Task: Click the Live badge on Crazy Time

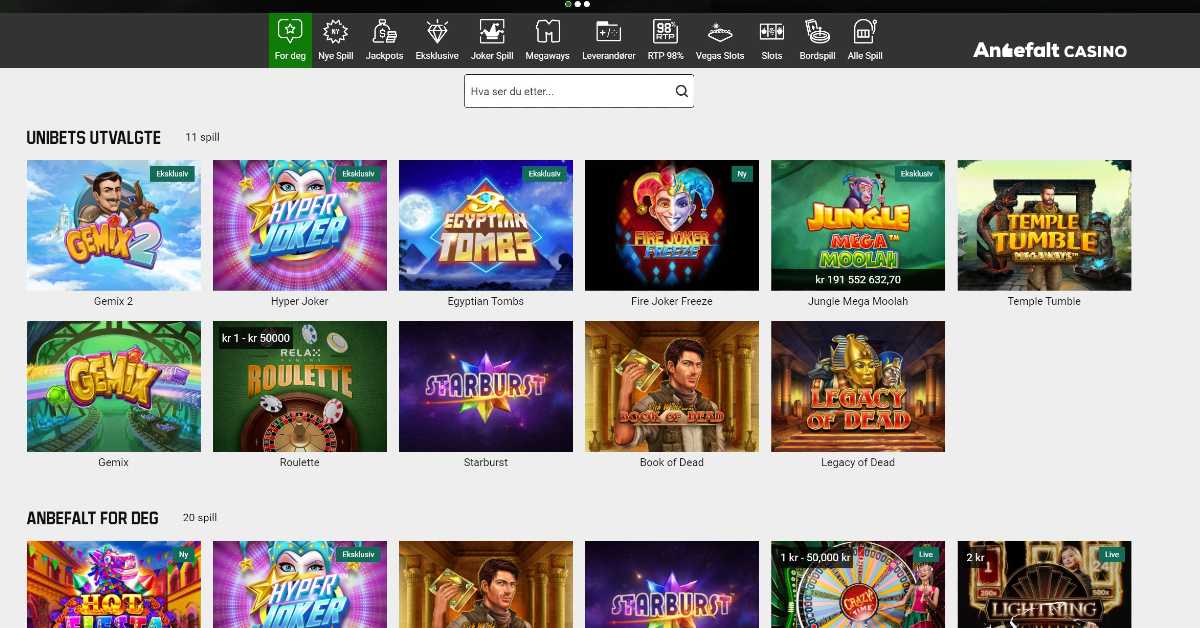Action: pos(926,554)
